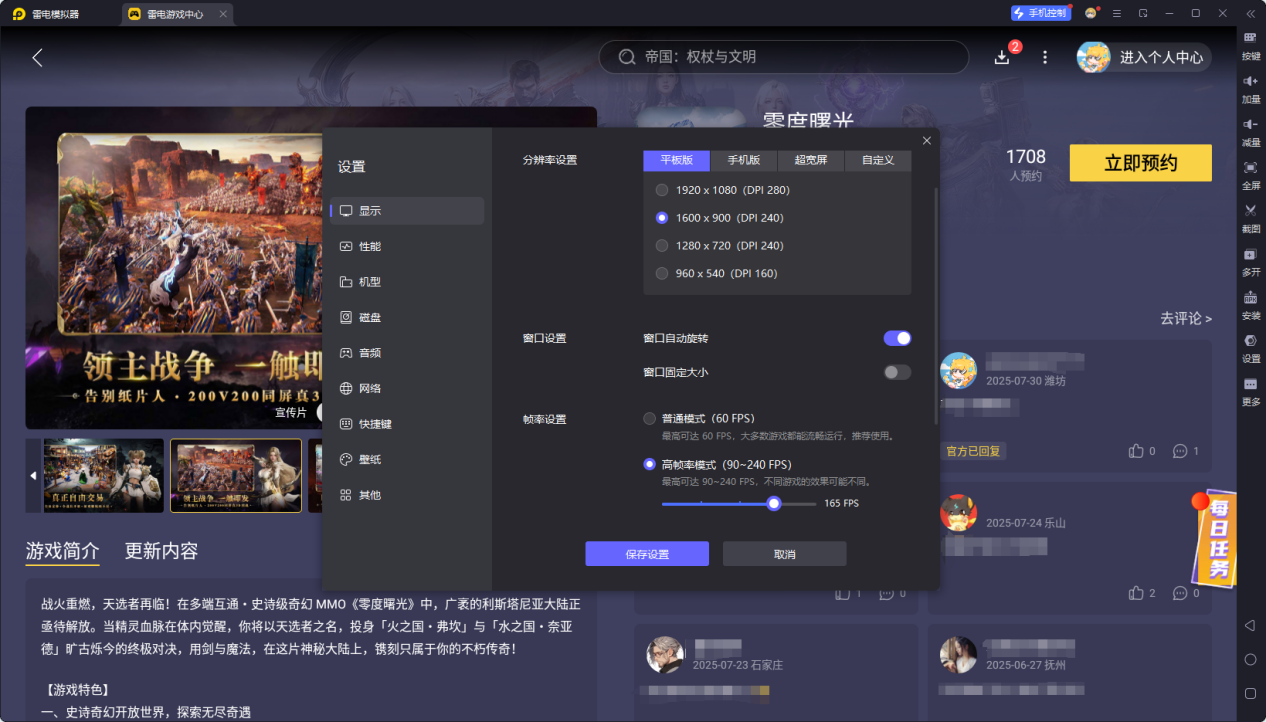Switch to 游戏简介 tab
1266x722 pixels.
coord(62,551)
